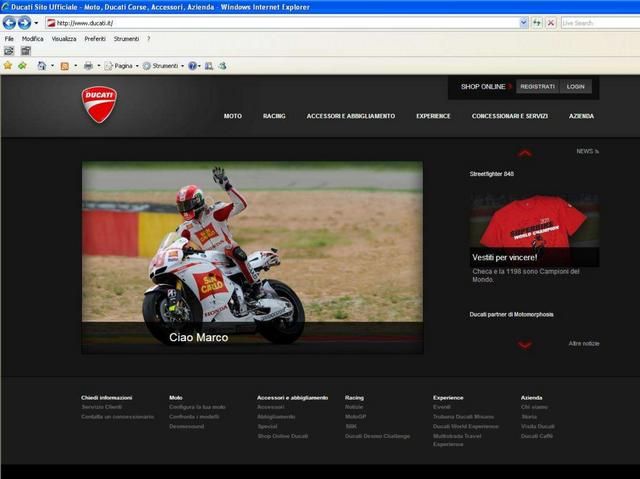
Task: Click the address bar showing www.ducati.it
Action: 282,23
